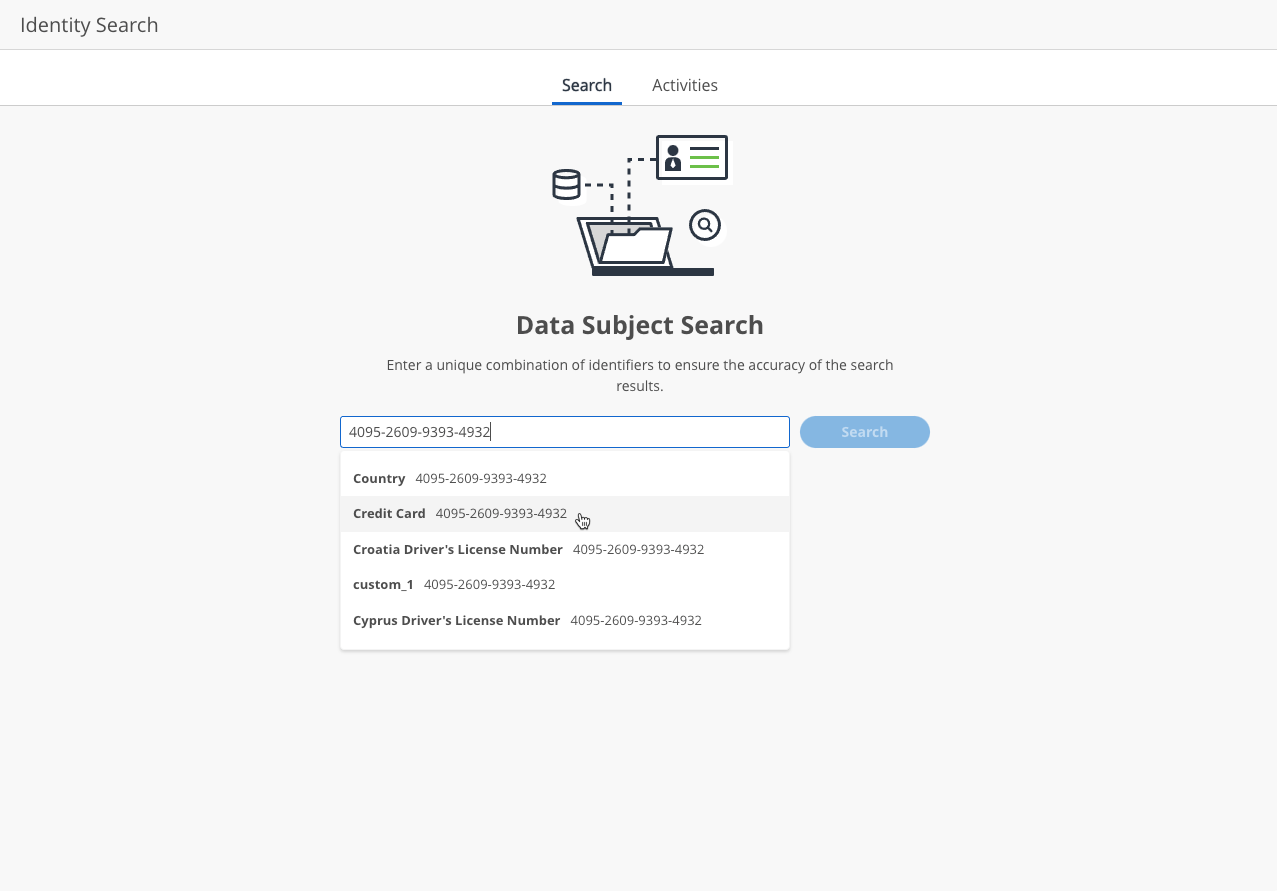Click the Data Subject Search heading
This screenshot has height=891, width=1277.
[639, 325]
